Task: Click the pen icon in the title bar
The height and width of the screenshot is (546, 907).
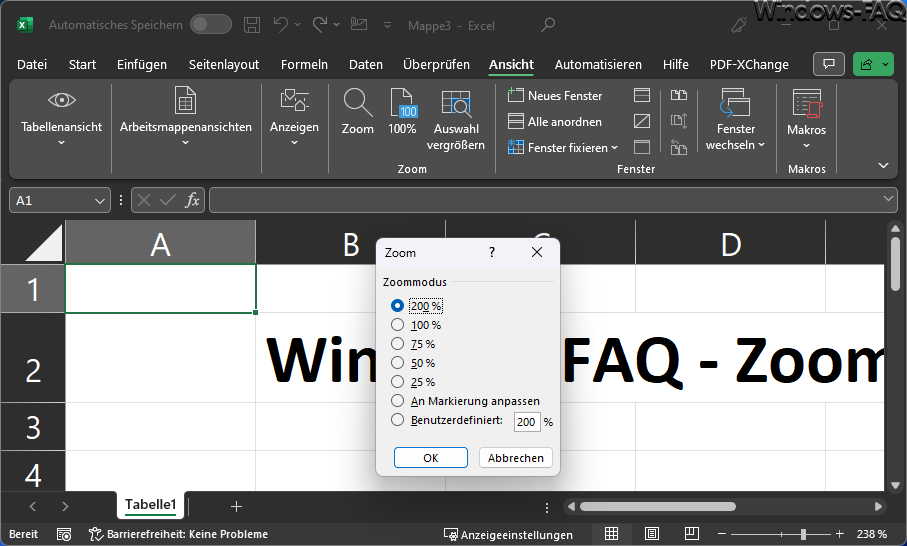Action: tap(739, 25)
